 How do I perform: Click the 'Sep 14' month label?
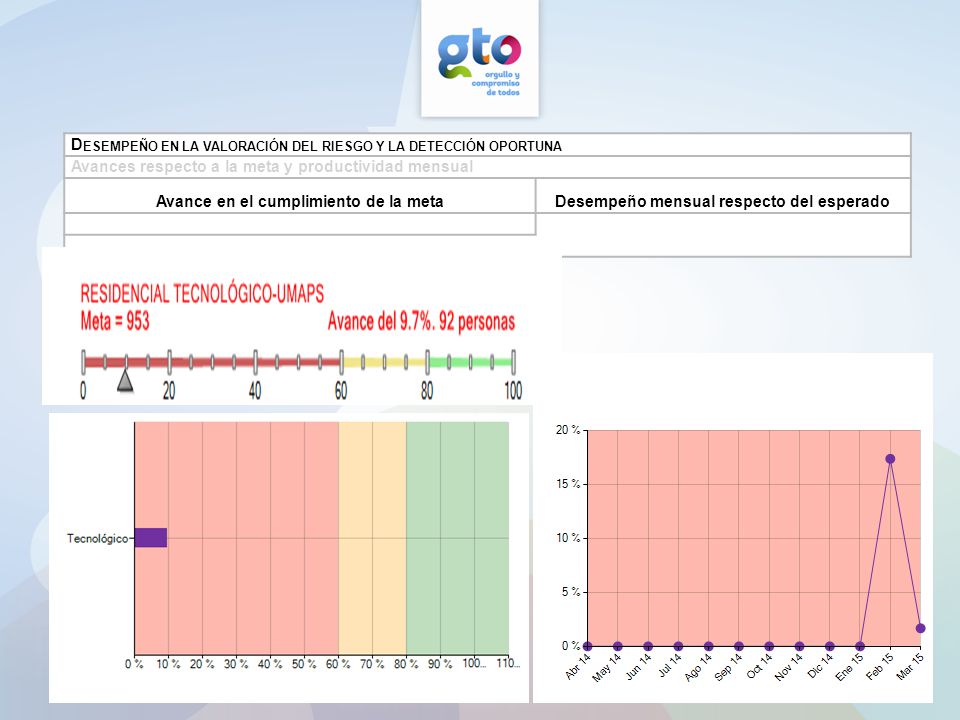pos(728,667)
